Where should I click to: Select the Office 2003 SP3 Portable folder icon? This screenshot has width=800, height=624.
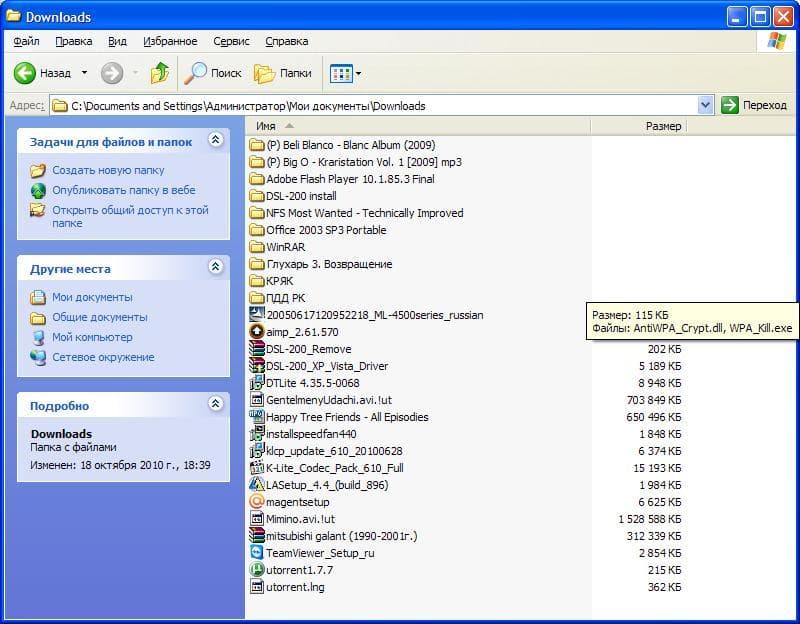click(x=257, y=230)
